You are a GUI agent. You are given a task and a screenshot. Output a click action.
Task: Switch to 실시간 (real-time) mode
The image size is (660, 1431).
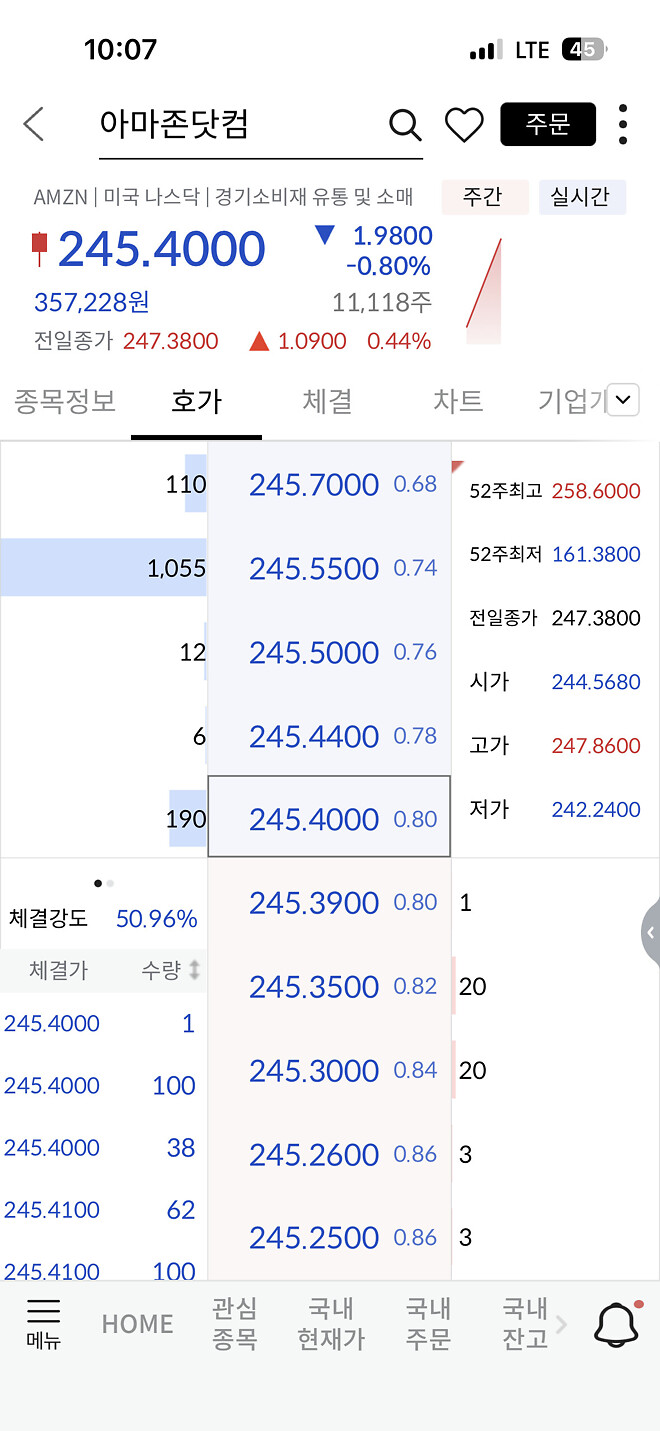[x=582, y=197]
